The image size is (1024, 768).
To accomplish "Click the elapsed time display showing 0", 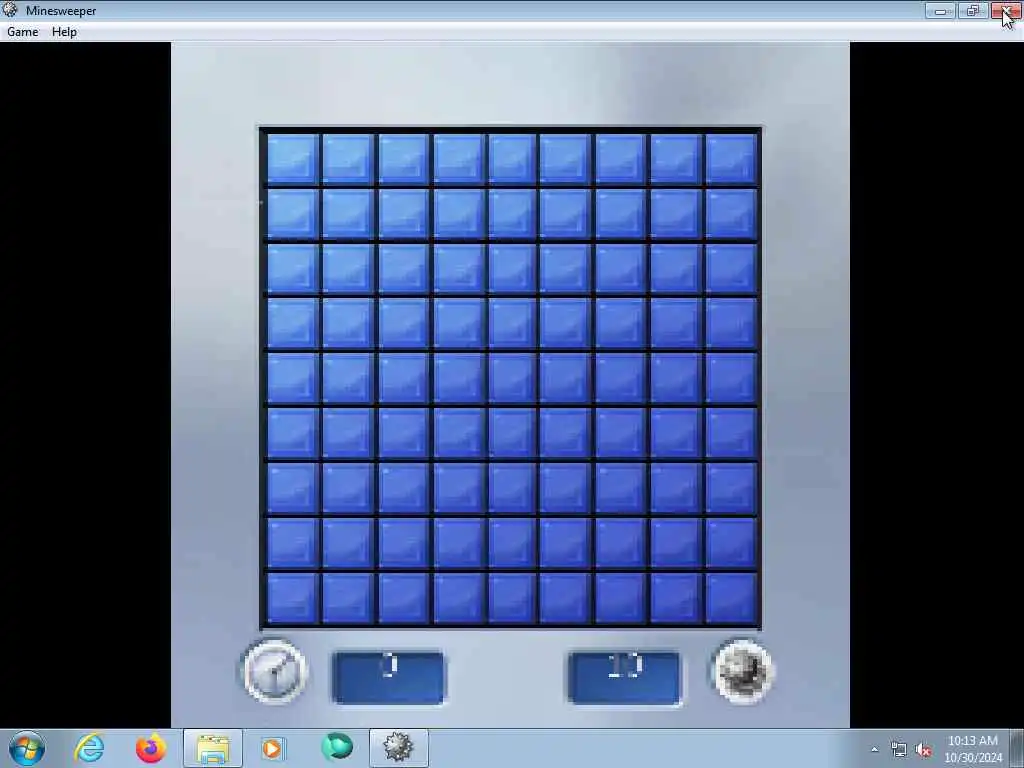I will [x=389, y=678].
